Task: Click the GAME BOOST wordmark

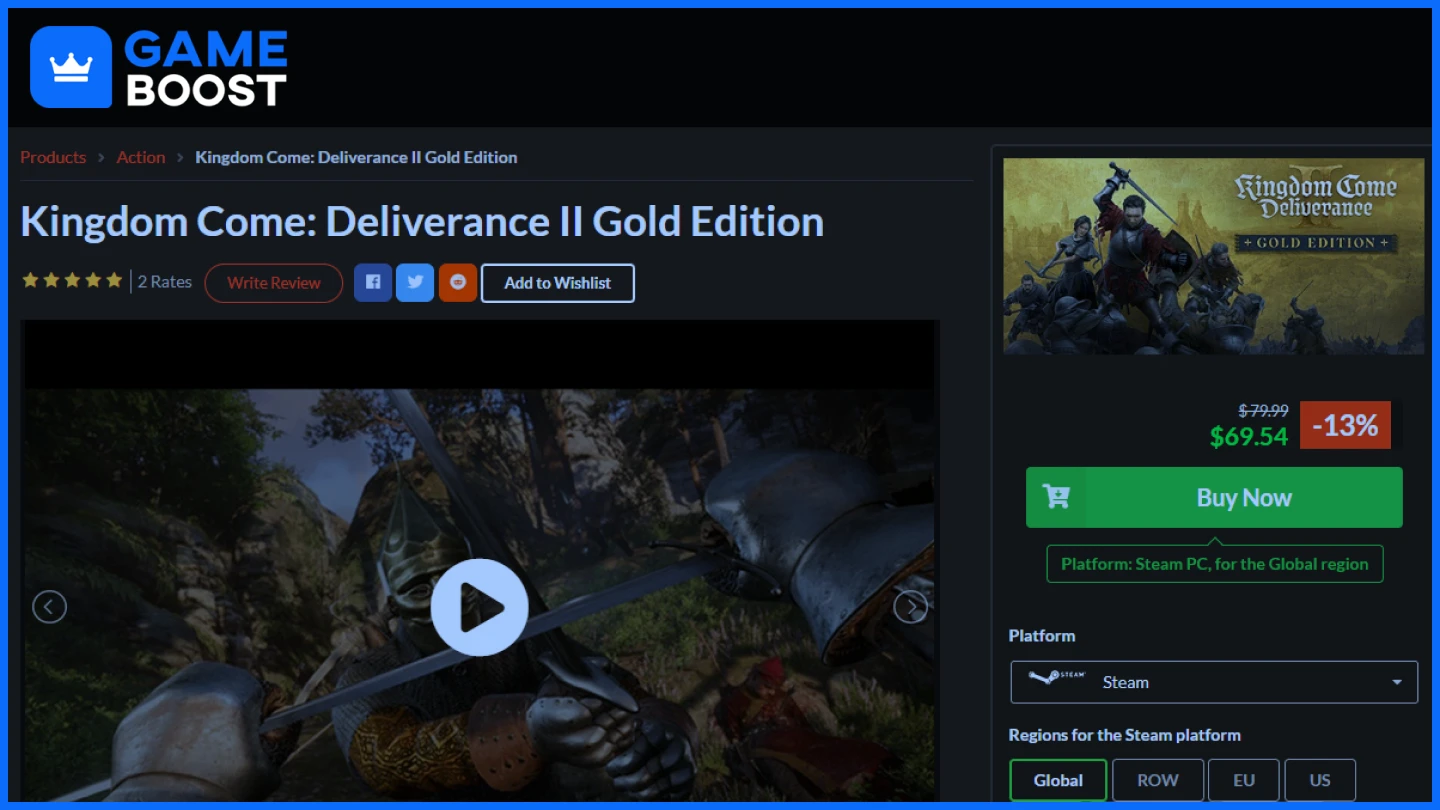Action: coord(206,68)
